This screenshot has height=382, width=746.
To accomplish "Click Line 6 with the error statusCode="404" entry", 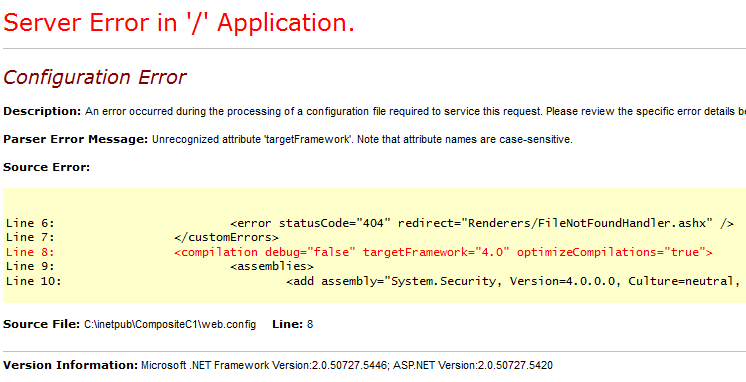I will tap(370, 224).
